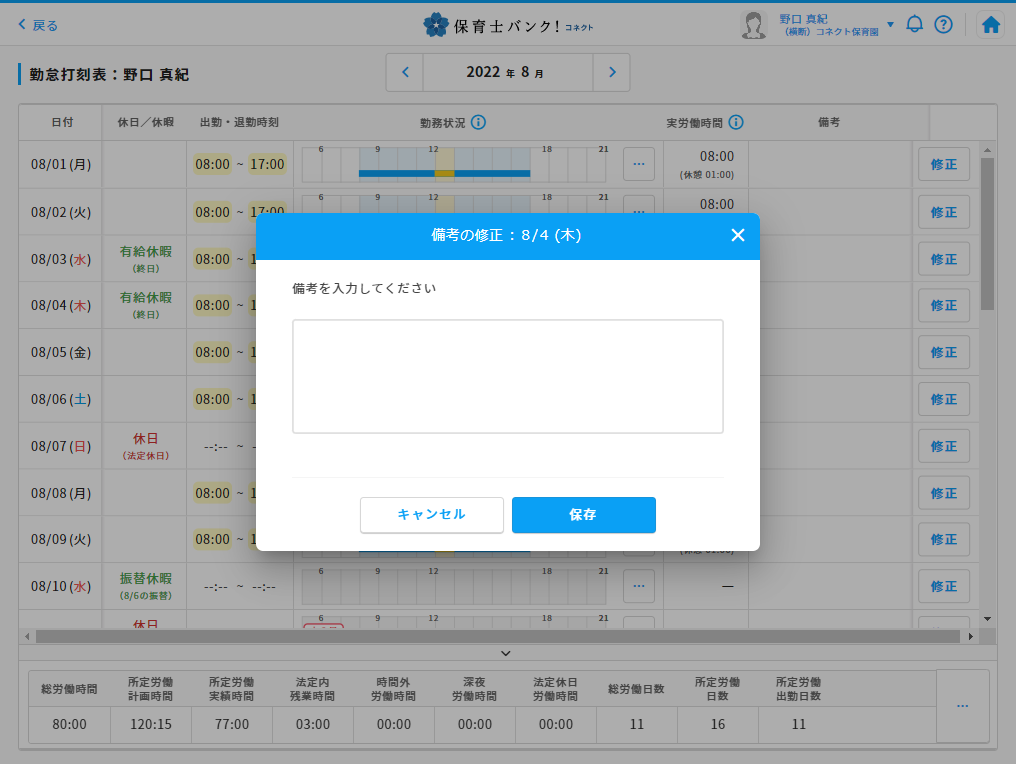Click the horizontal scrollbar of the table
The width and height of the screenshot is (1016, 764).
(x=500, y=636)
